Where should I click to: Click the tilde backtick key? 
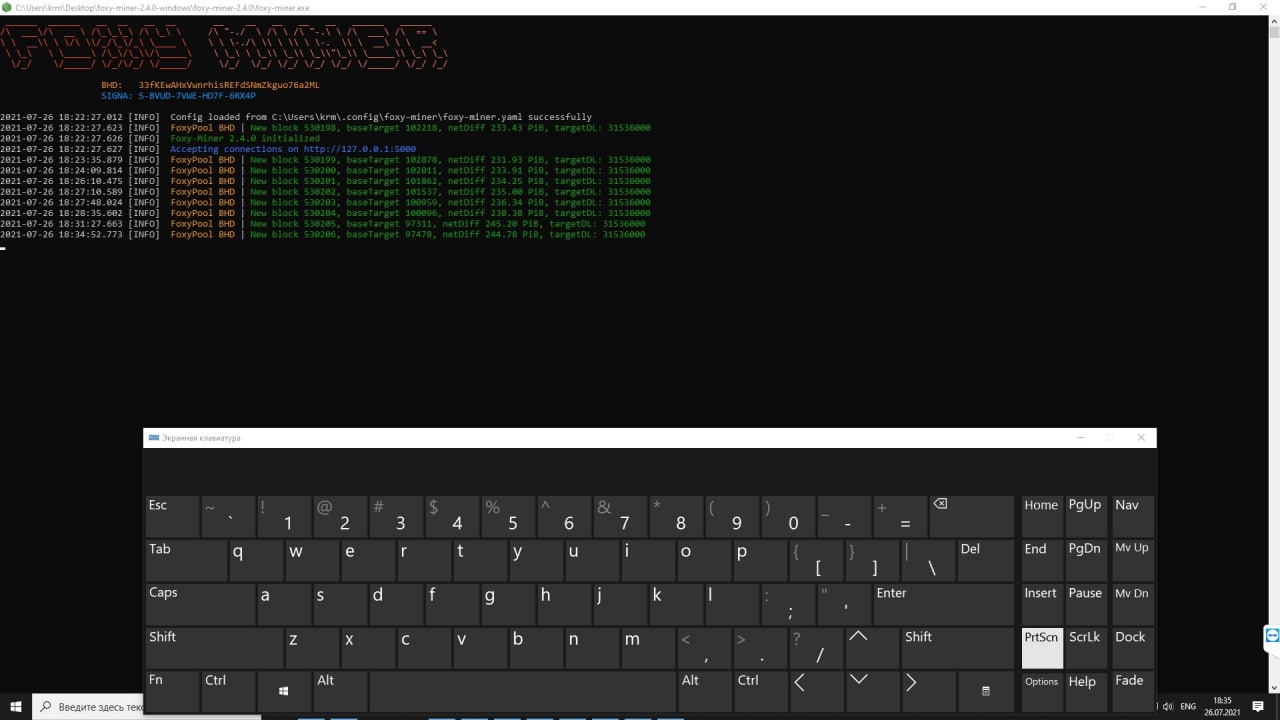point(228,516)
